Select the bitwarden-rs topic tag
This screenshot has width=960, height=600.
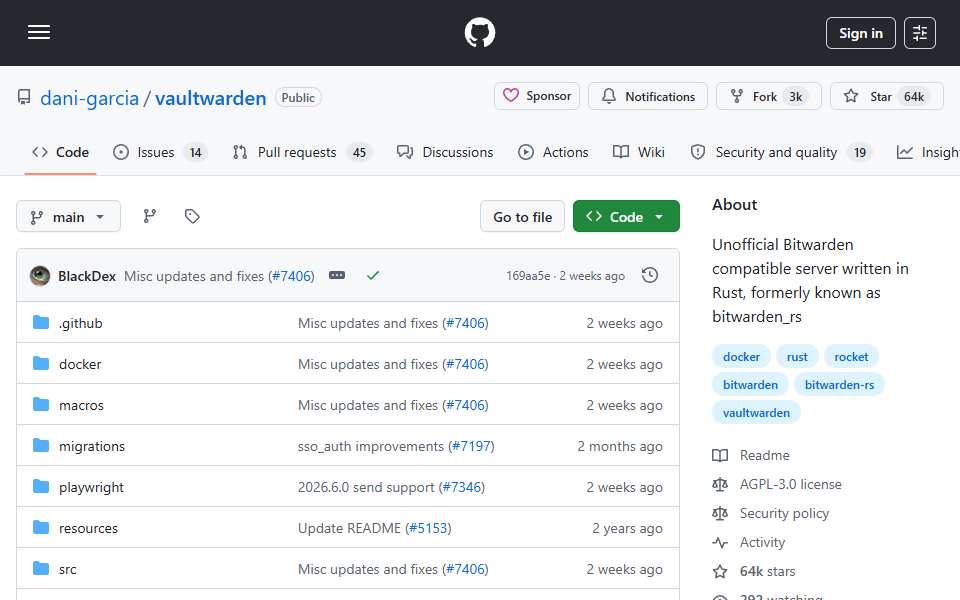click(x=839, y=385)
